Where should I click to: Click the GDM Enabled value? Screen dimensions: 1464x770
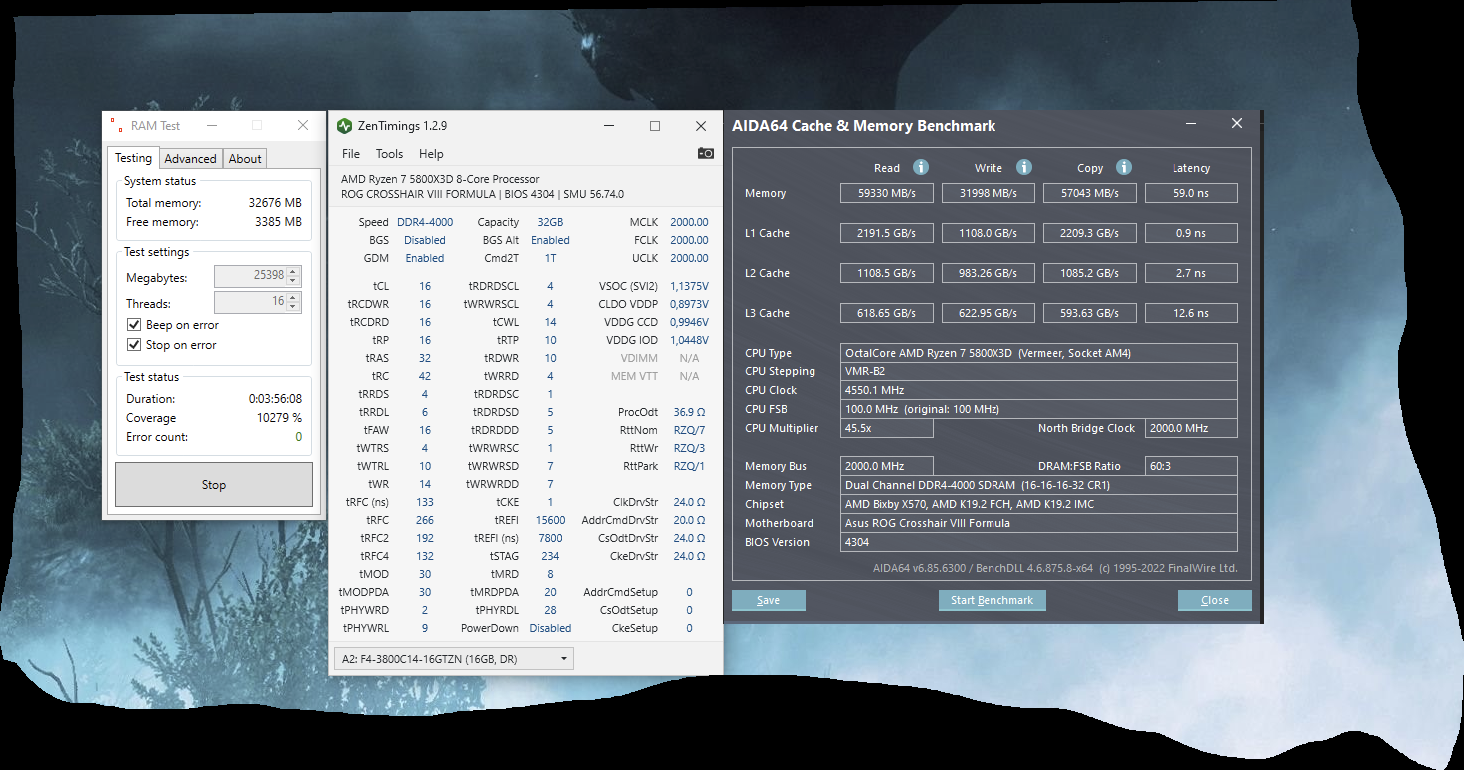coord(425,258)
